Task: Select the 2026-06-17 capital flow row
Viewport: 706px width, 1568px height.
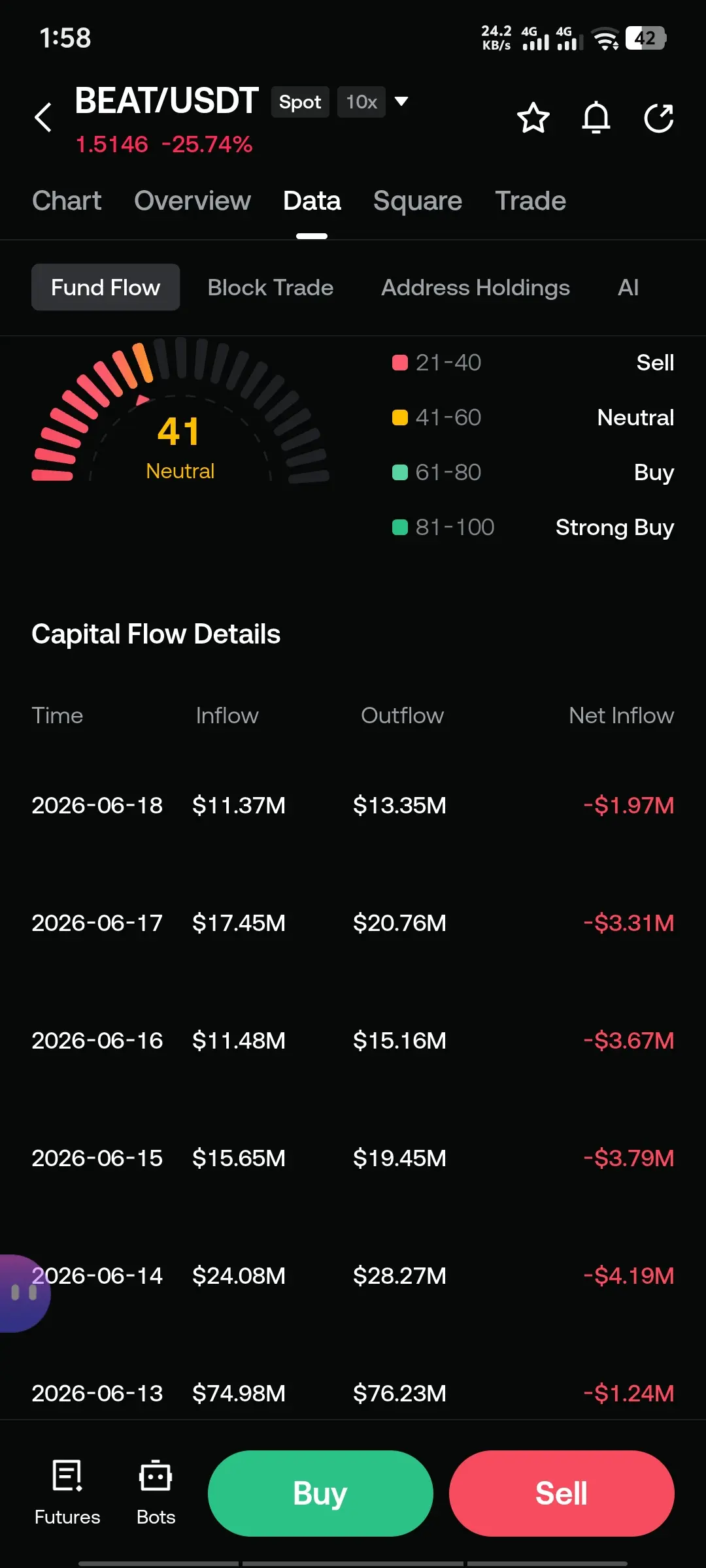Action: coord(353,923)
